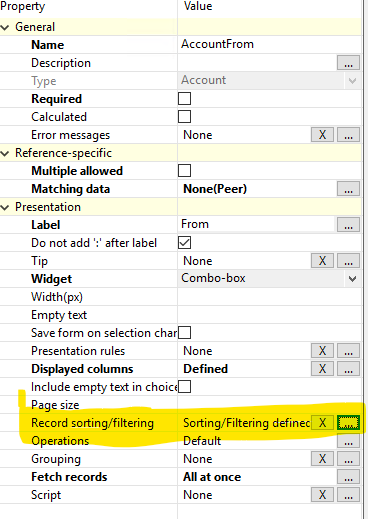Select the Record sorting/filtering property label
368x519 pixels.
92,423
